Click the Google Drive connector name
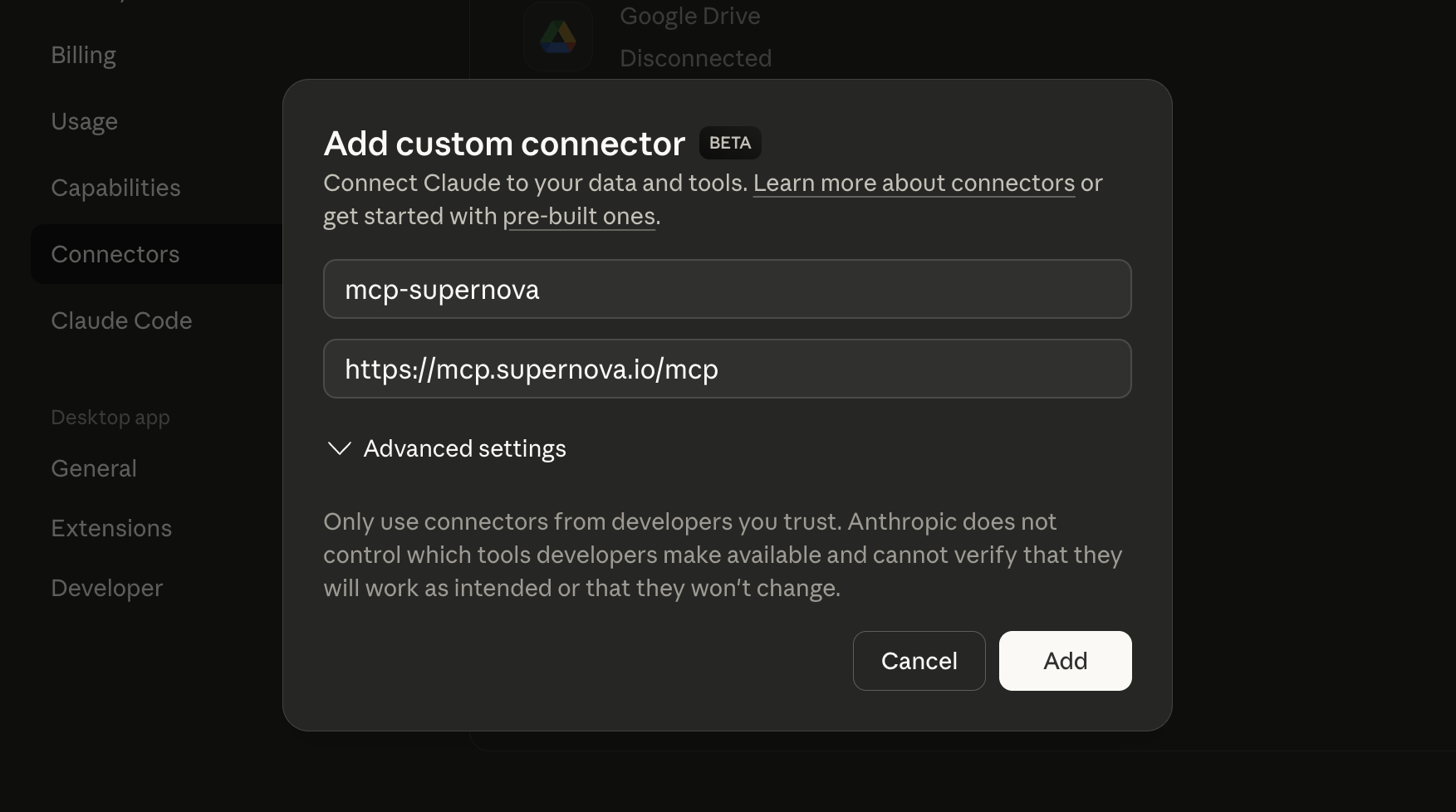This screenshot has height=812, width=1456. pyautogui.click(x=689, y=16)
